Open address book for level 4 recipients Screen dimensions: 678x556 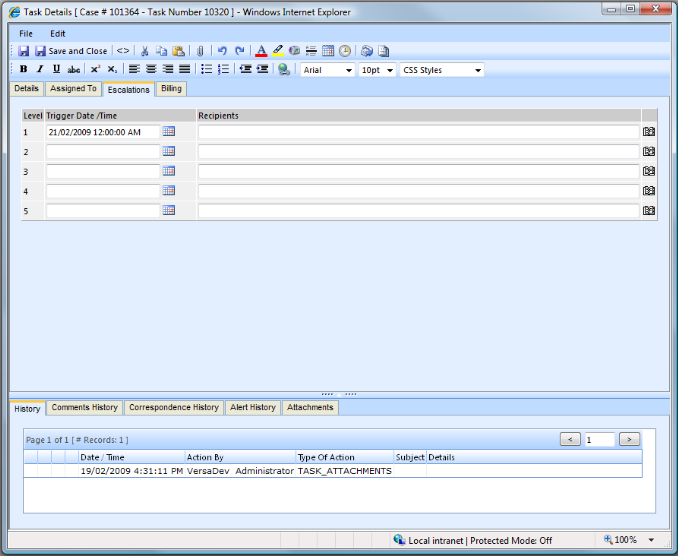click(649, 191)
